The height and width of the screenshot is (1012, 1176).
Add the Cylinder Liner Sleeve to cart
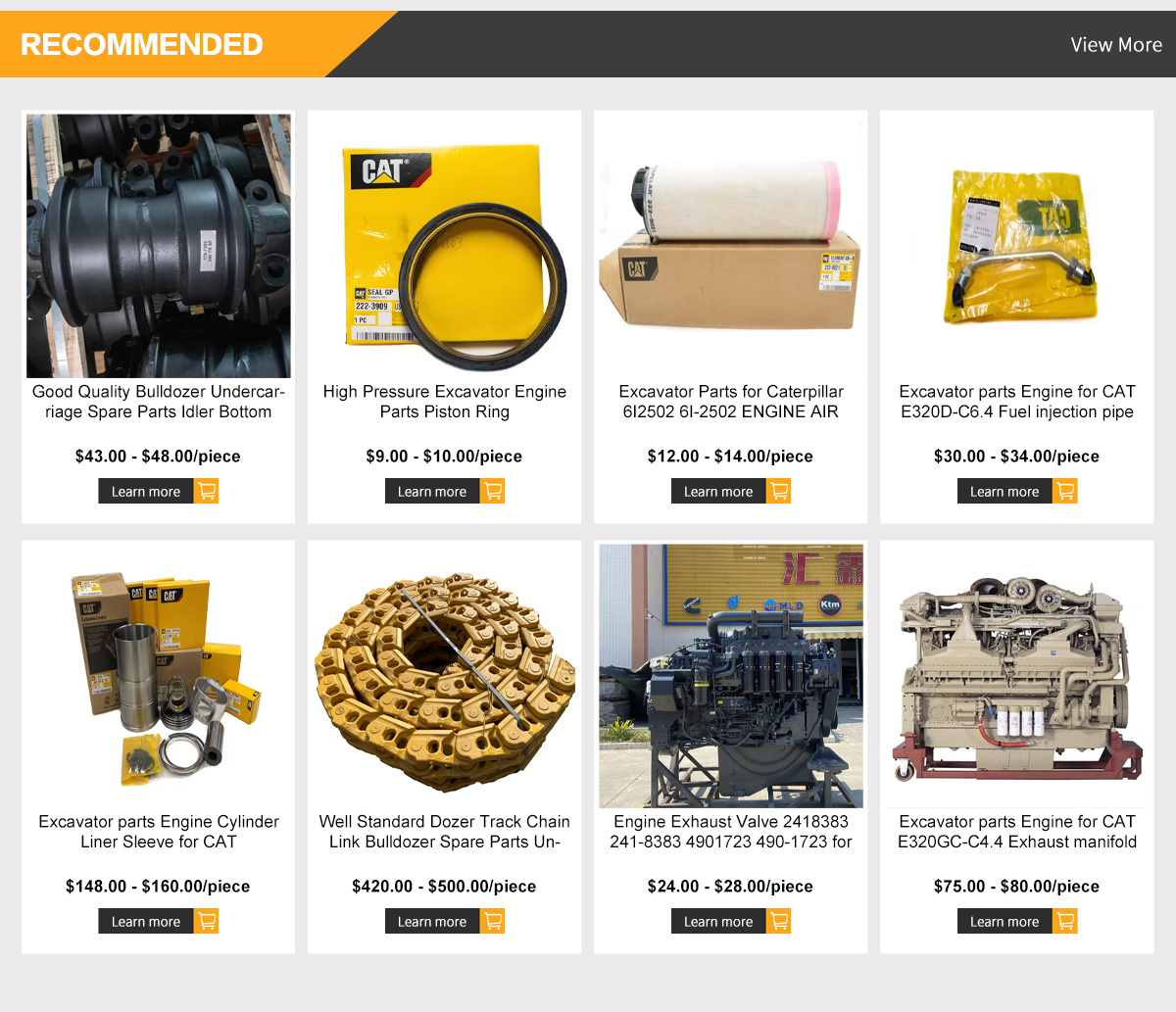click(207, 921)
